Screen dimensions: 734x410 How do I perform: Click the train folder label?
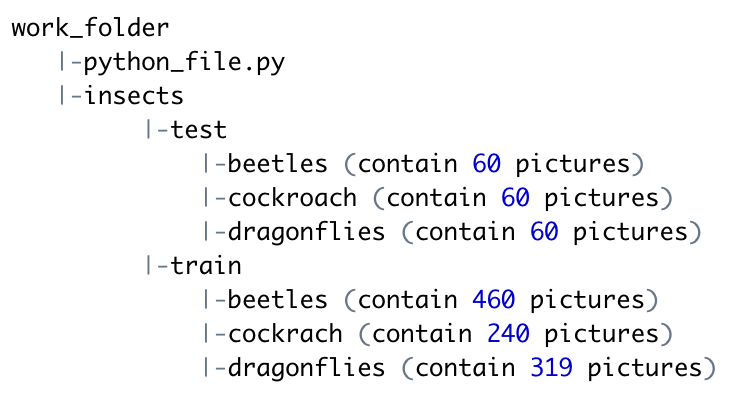pyautogui.click(x=206, y=266)
